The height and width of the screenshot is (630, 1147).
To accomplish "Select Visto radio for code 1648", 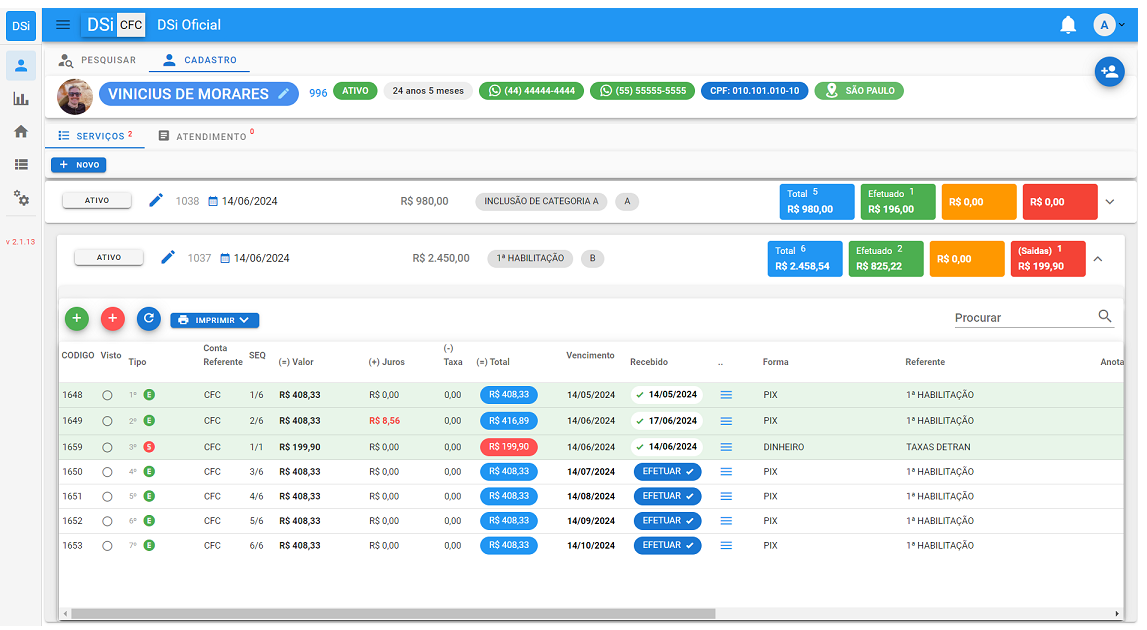I will (107, 395).
